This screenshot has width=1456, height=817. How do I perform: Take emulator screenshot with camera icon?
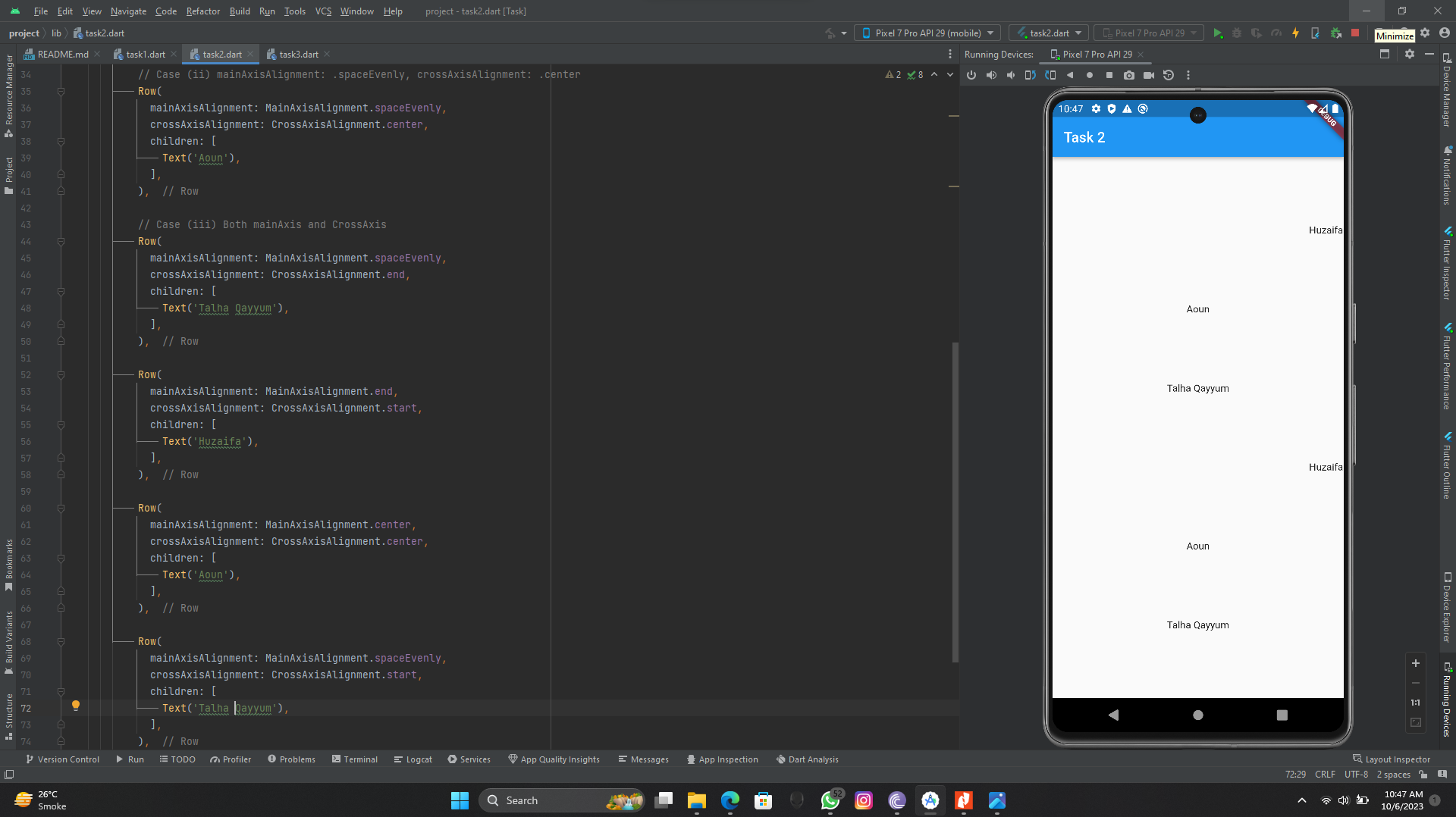click(x=1129, y=75)
